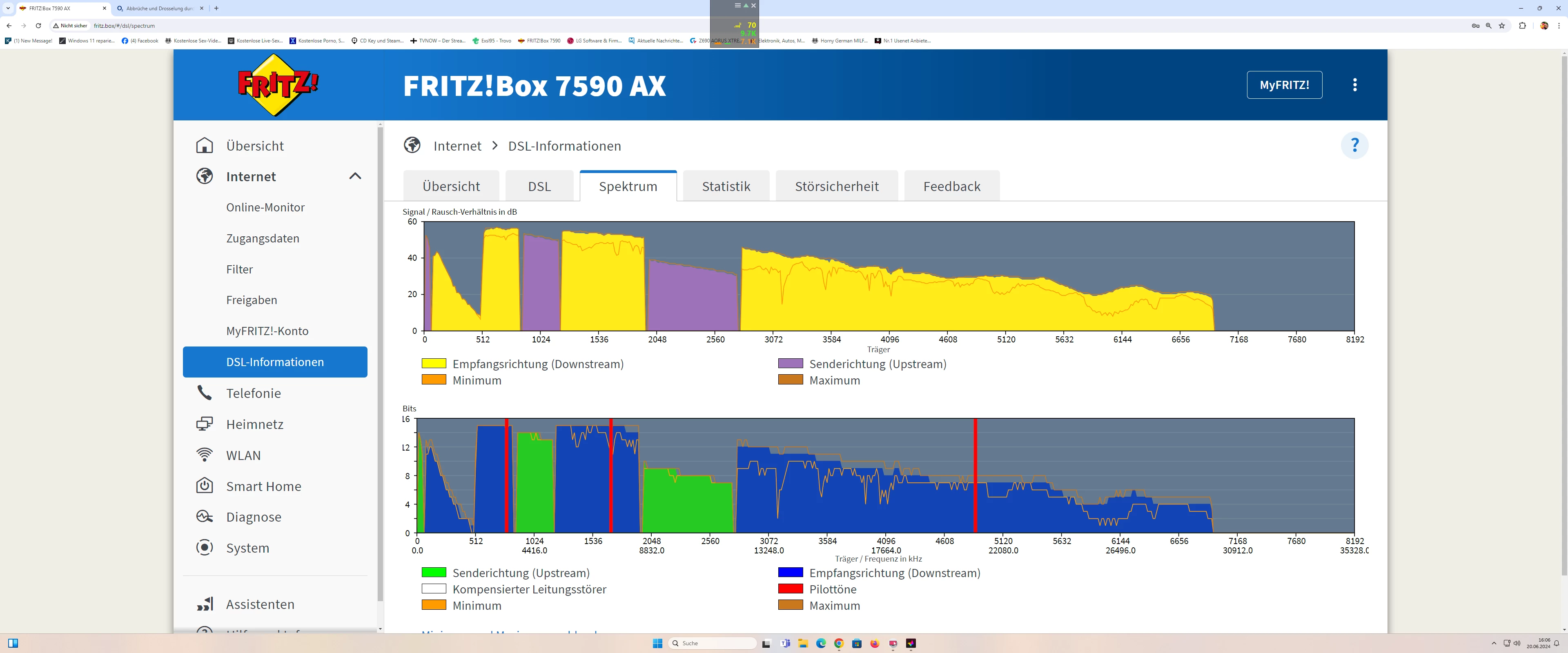The width and height of the screenshot is (1568, 653).
Task: Click the Telefonie phone icon
Action: pyautogui.click(x=205, y=393)
